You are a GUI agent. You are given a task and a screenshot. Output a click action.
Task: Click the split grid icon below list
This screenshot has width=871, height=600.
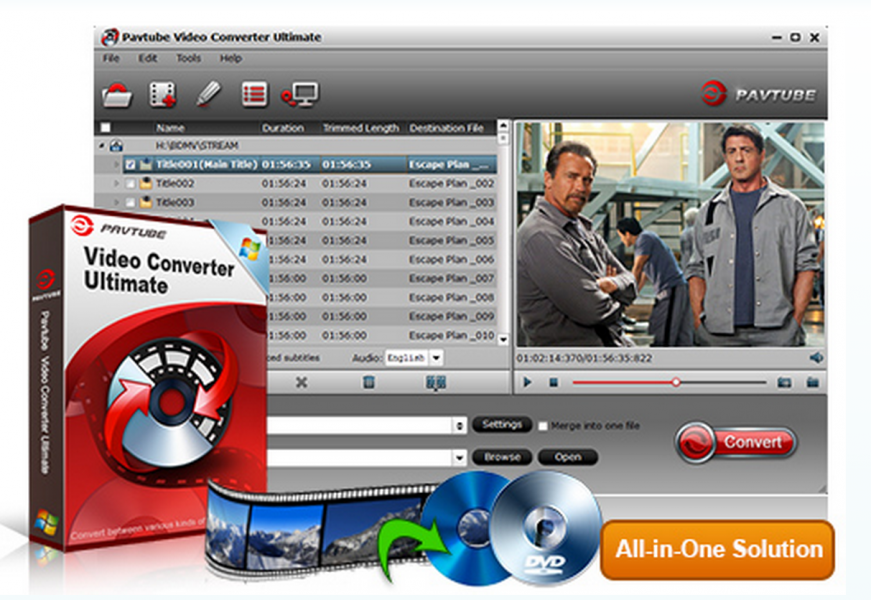436,382
